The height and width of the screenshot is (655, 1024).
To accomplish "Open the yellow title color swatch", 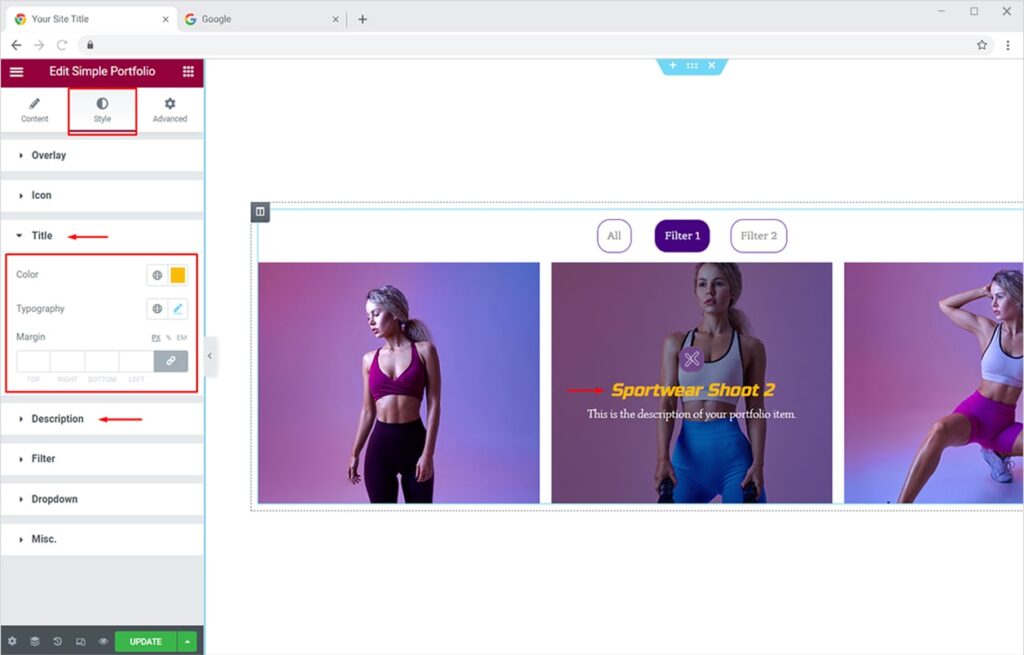I will 178,275.
